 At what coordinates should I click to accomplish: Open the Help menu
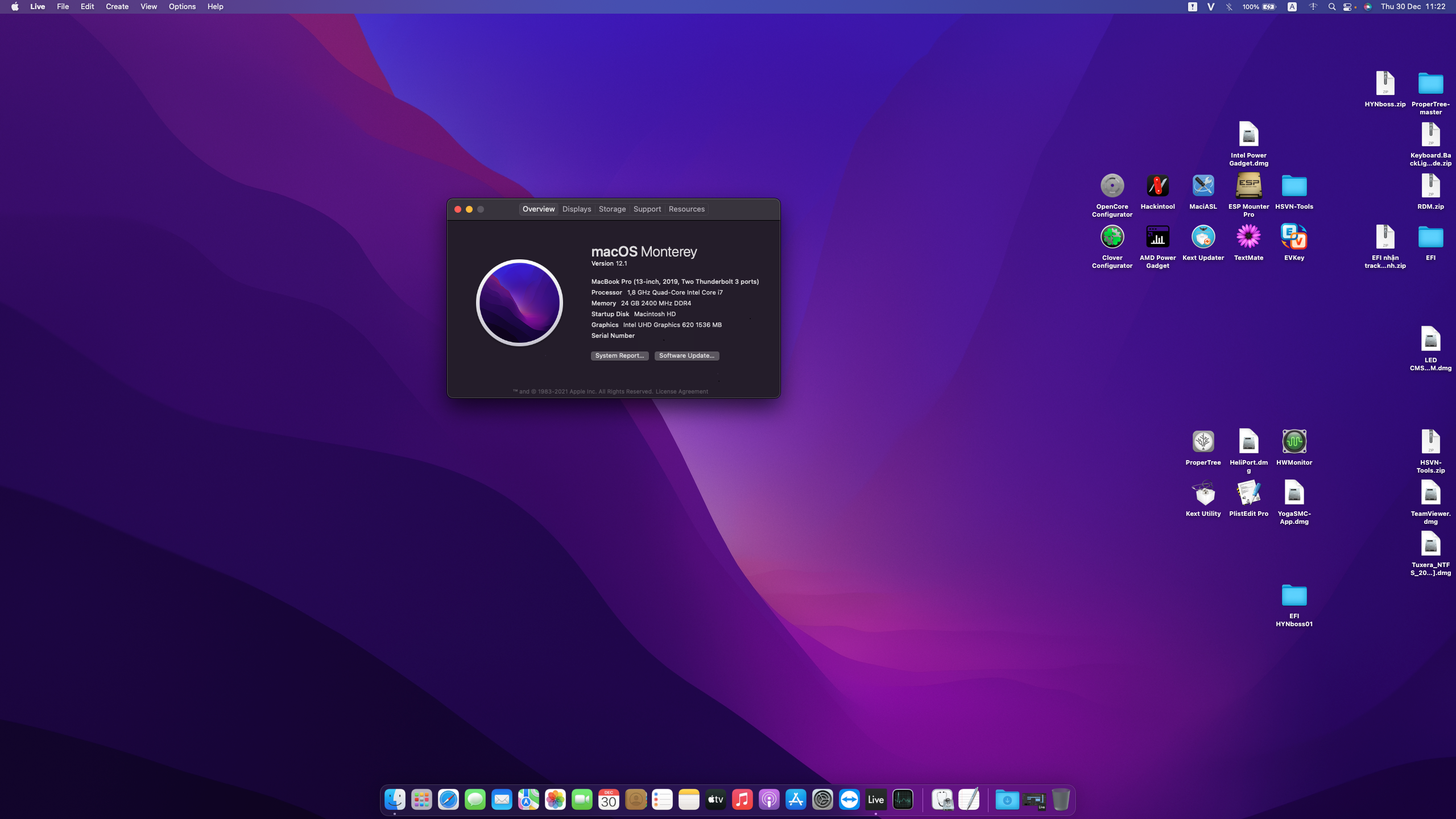(x=215, y=7)
